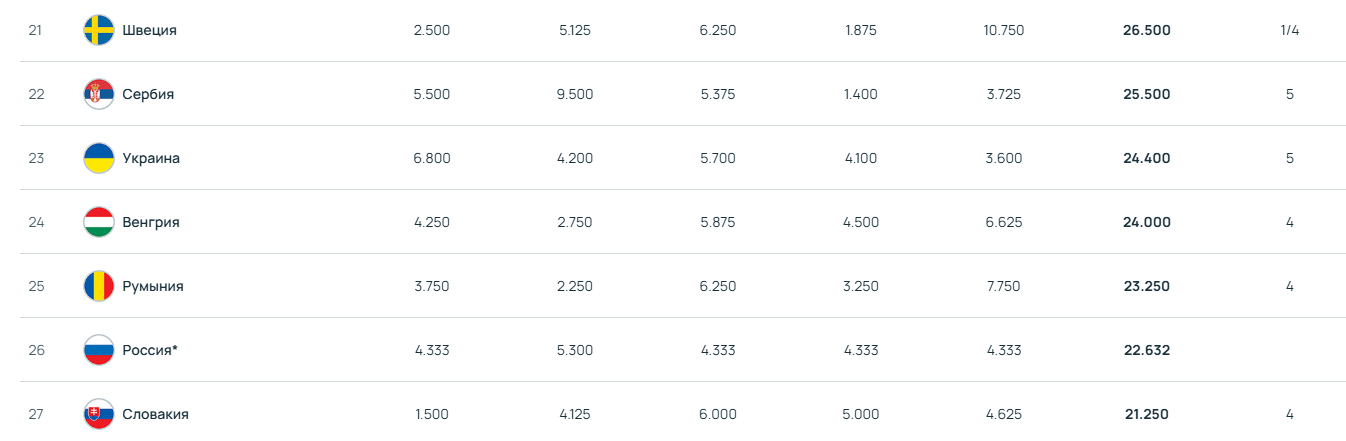Open the Швеция country link

149,30
